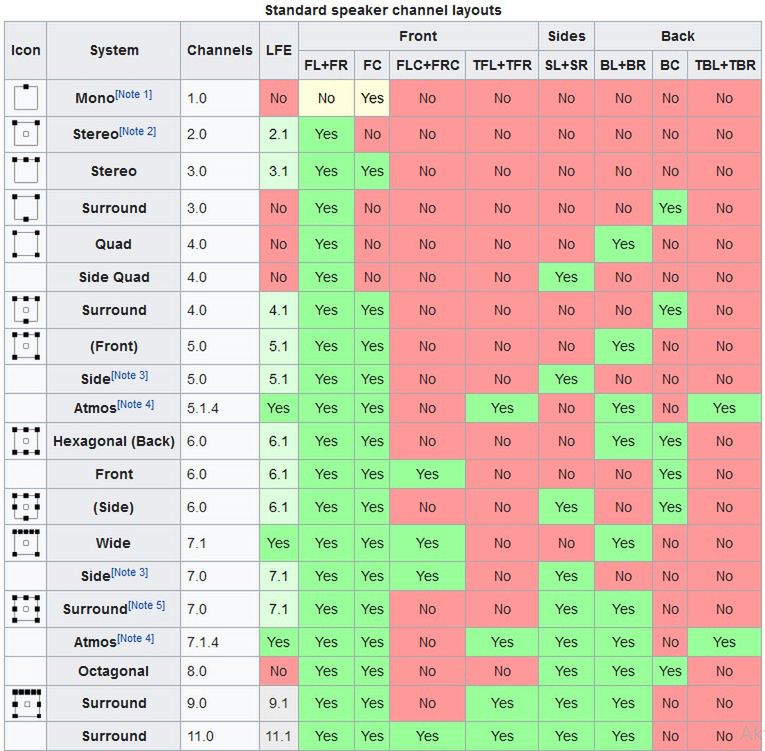765x751 pixels.
Task: Open Note 3 link beside Side 7.0
Action: point(129,572)
